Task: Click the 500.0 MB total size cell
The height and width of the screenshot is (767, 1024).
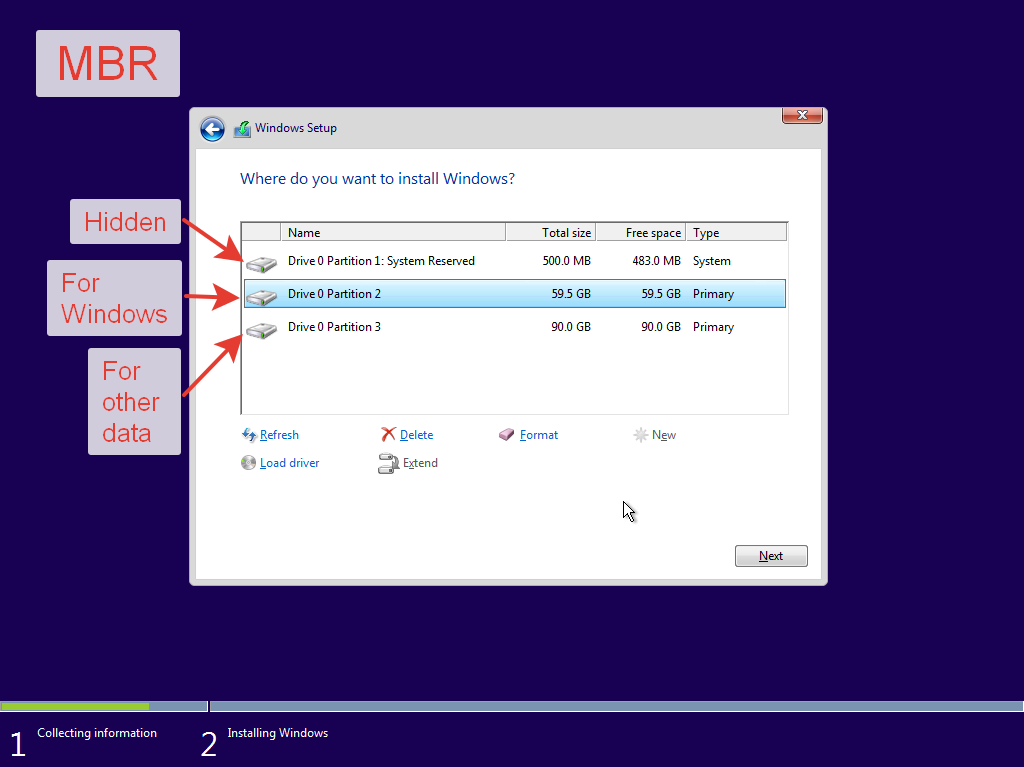Action: (x=566, y=261)
